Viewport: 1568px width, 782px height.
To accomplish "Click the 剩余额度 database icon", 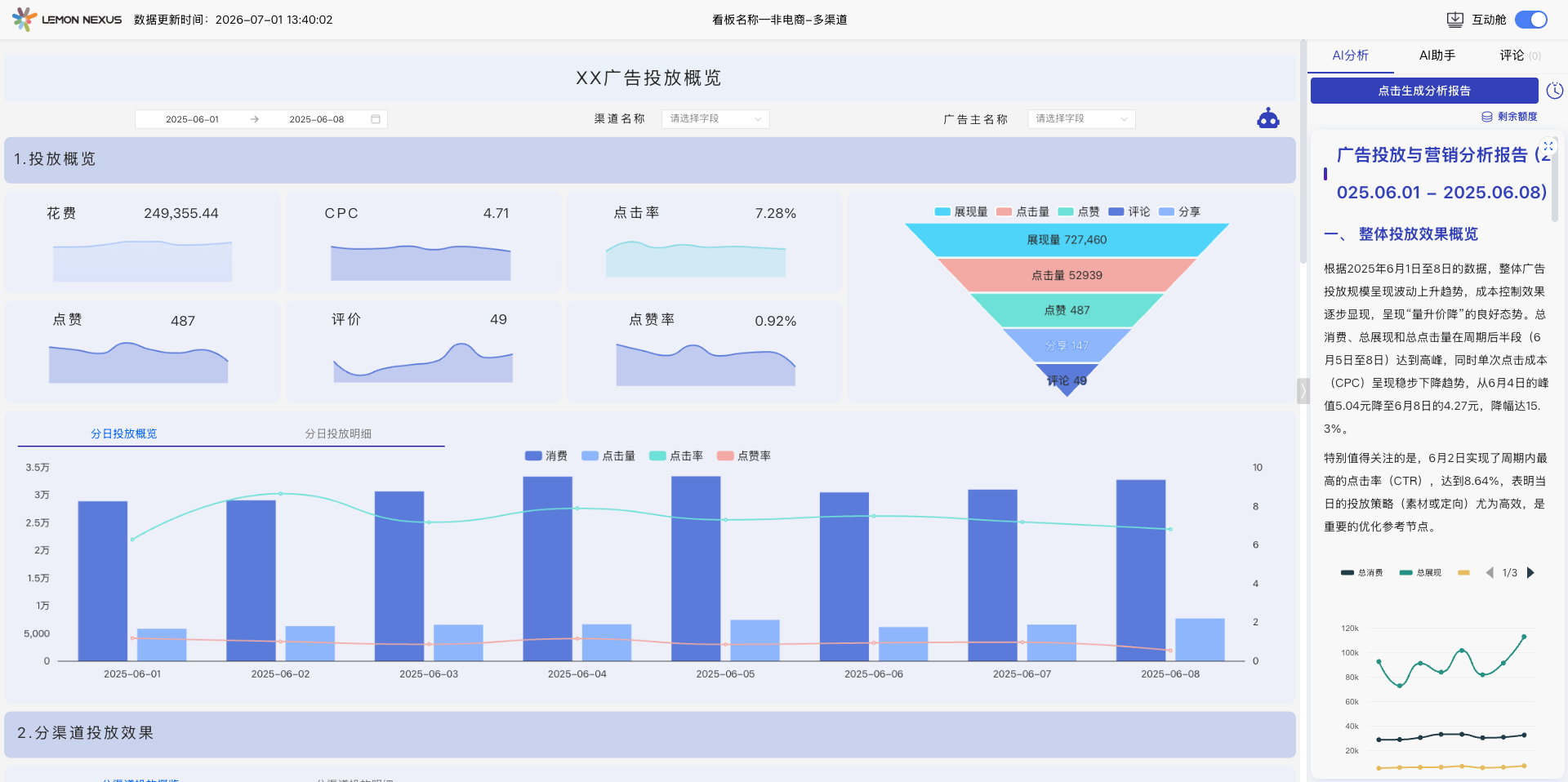I will click(1487, 117).
